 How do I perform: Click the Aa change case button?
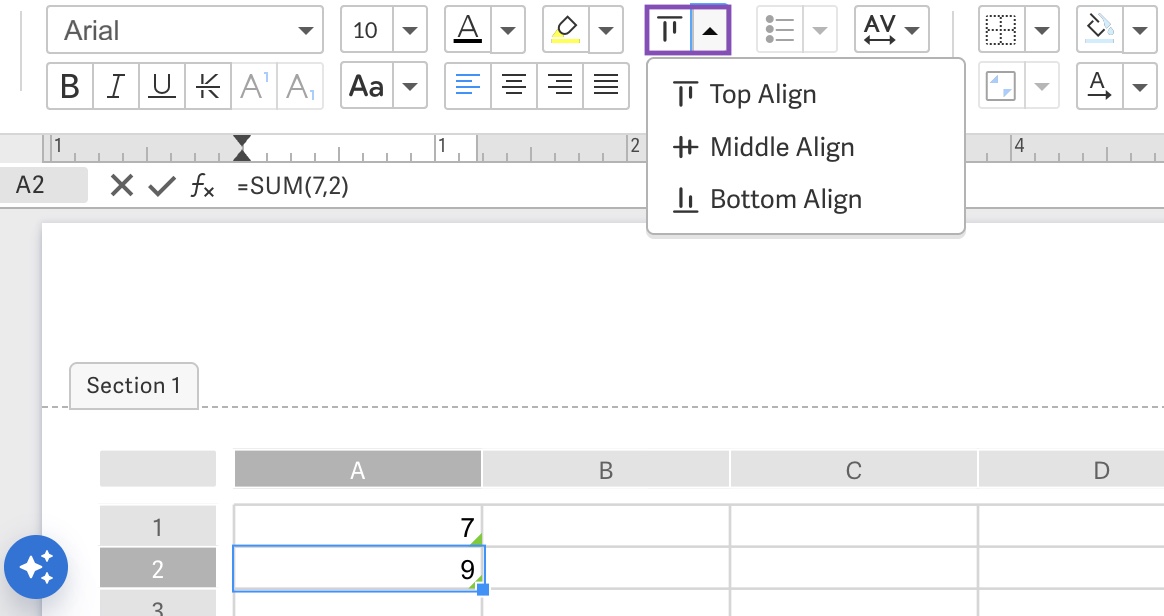tap(367, 86)
